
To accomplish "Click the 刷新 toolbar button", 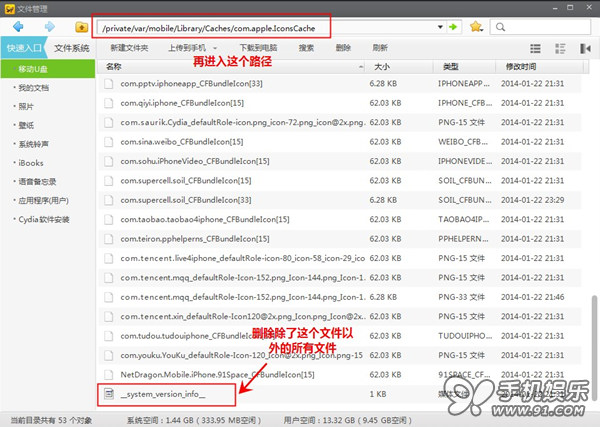I will coord(380,48).
